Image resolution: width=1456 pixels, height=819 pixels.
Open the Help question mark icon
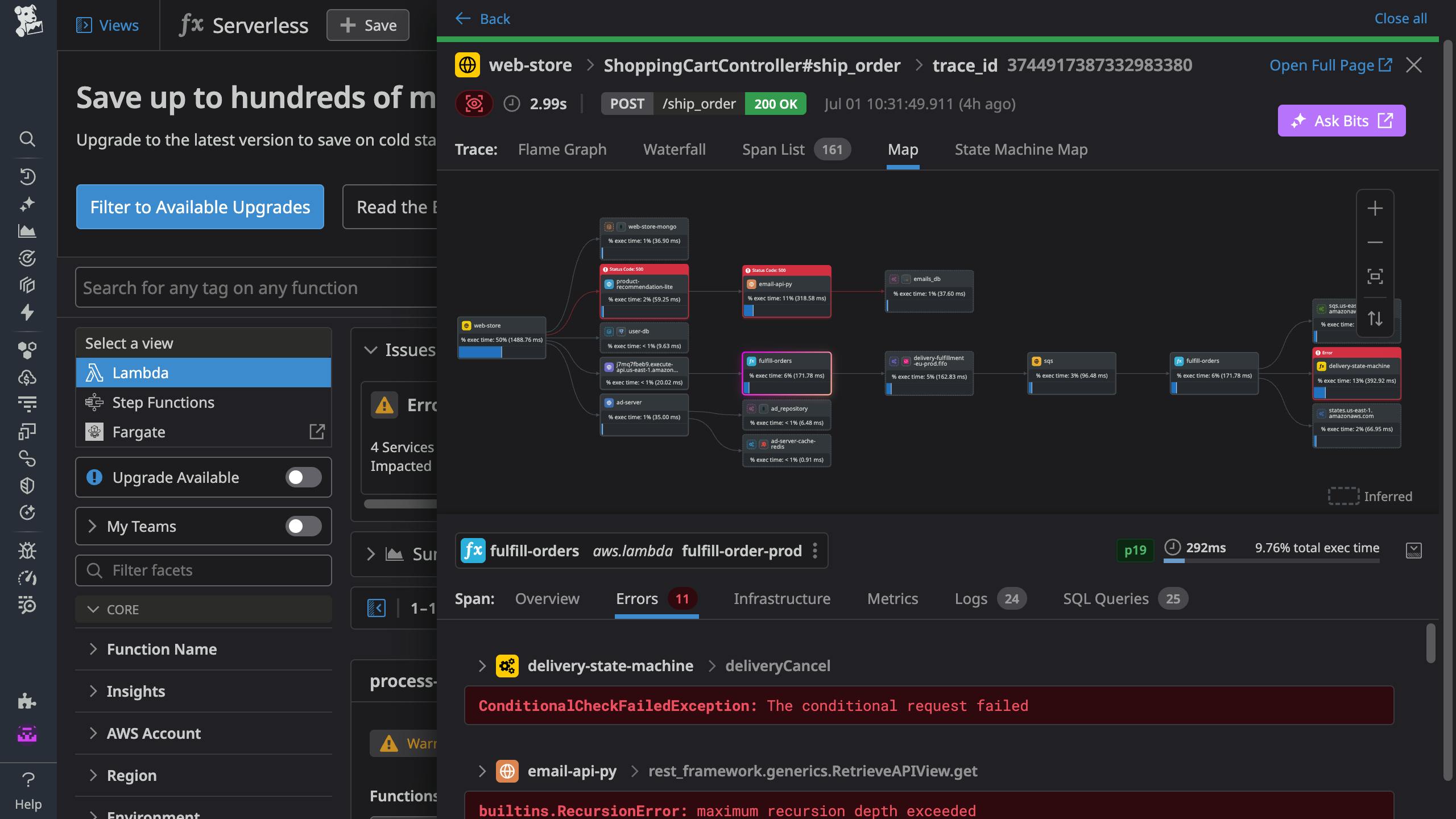28,779
